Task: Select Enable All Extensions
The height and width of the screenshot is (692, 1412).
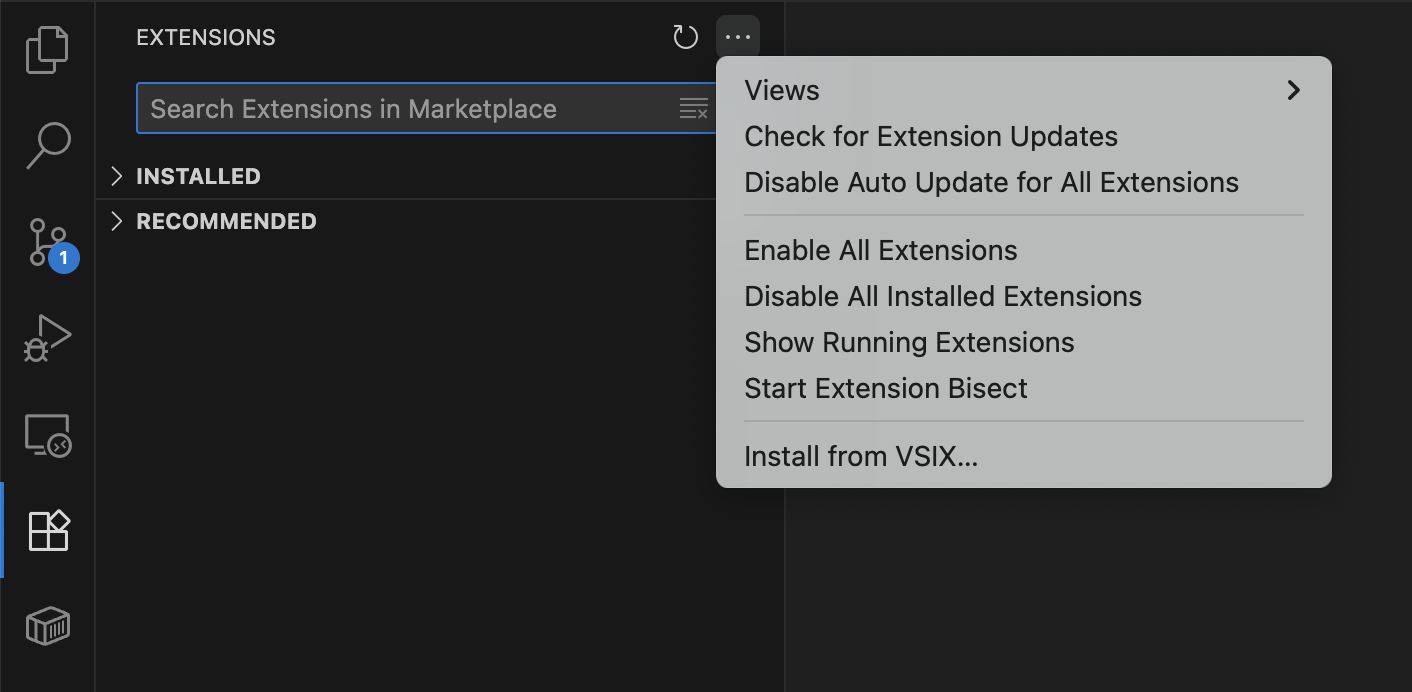Action: [880, 250]
